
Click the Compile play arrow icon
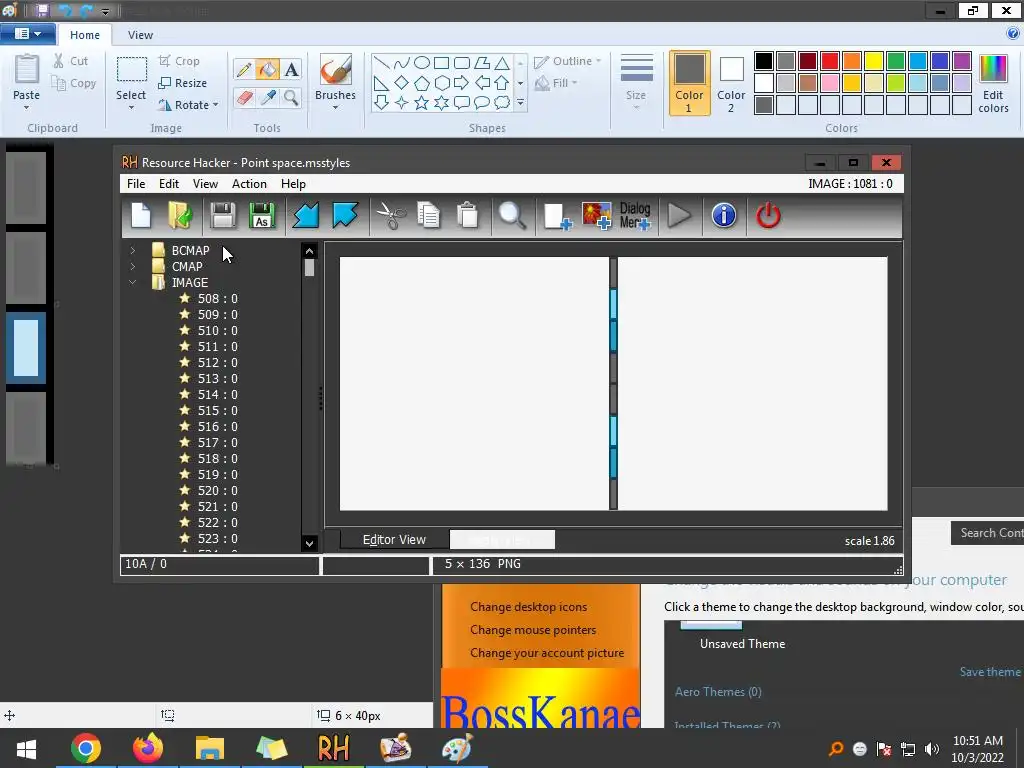[679, 216]
